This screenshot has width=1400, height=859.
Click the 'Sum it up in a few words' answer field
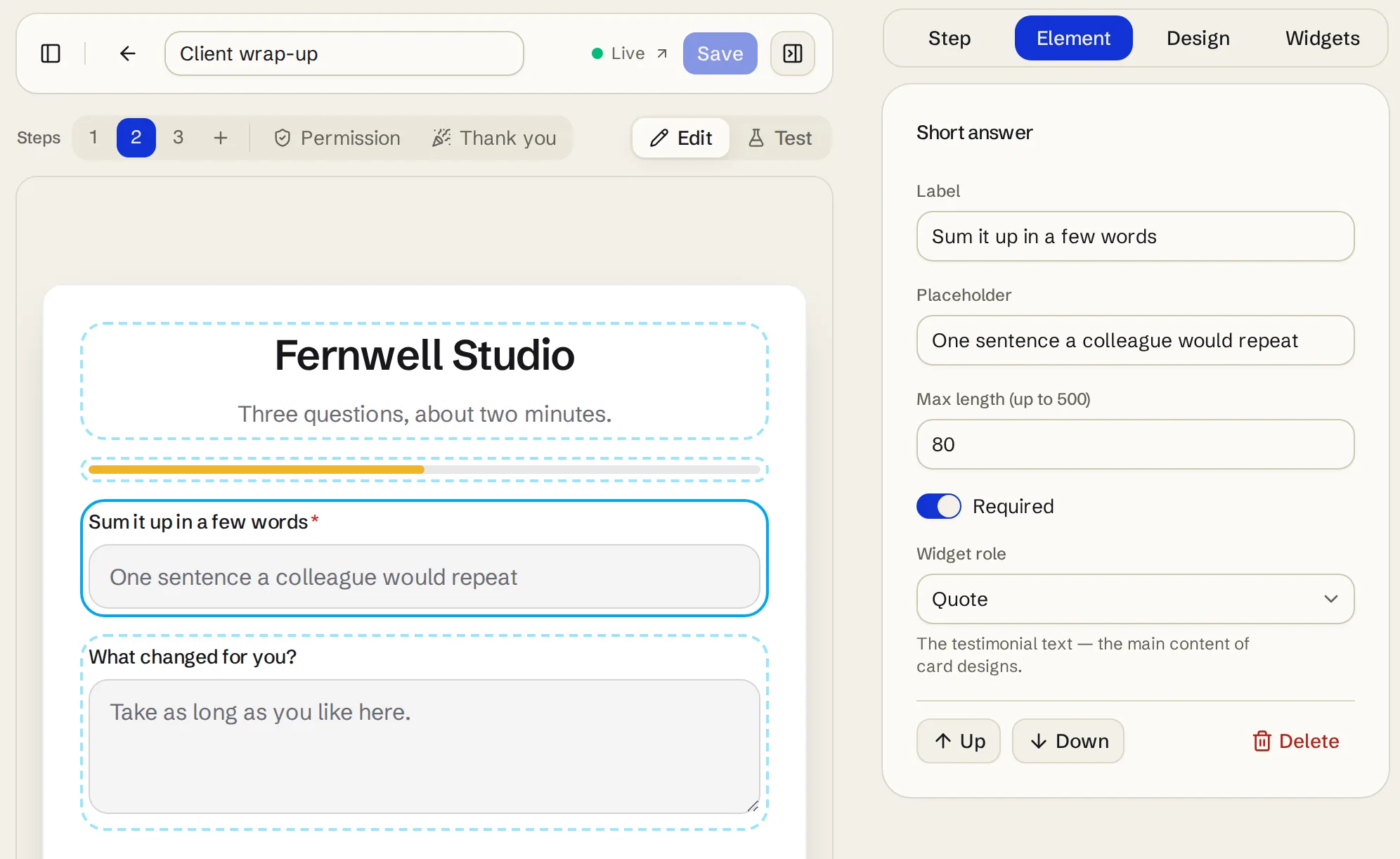coord(424,576)
